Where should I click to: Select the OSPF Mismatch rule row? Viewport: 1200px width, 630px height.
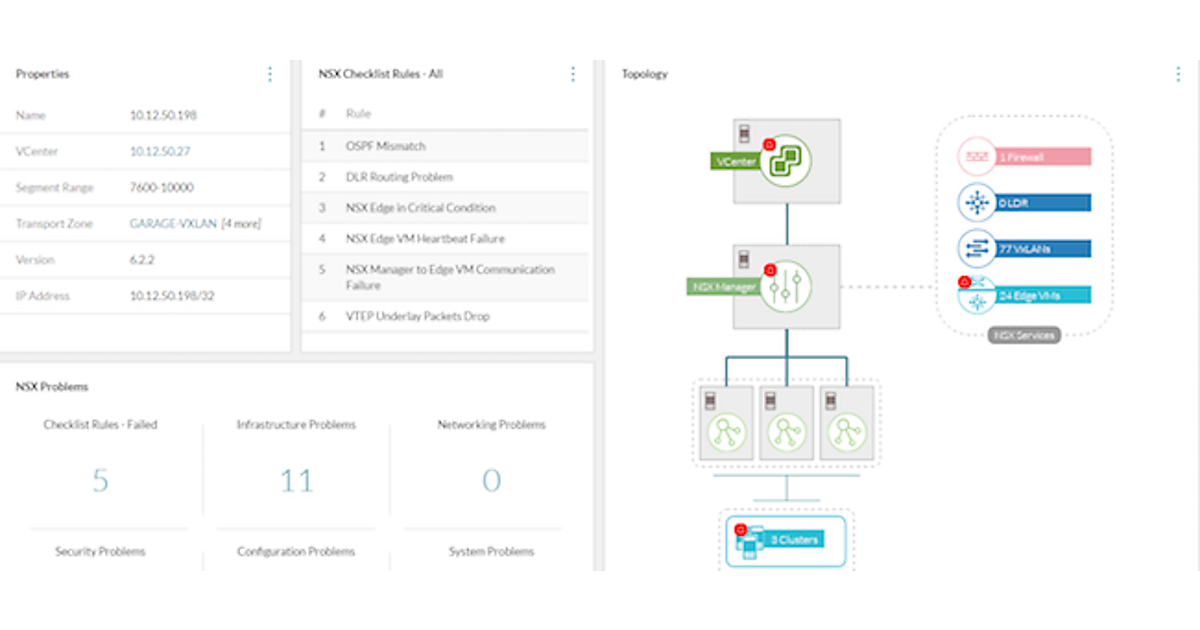(x=445, y=146)
